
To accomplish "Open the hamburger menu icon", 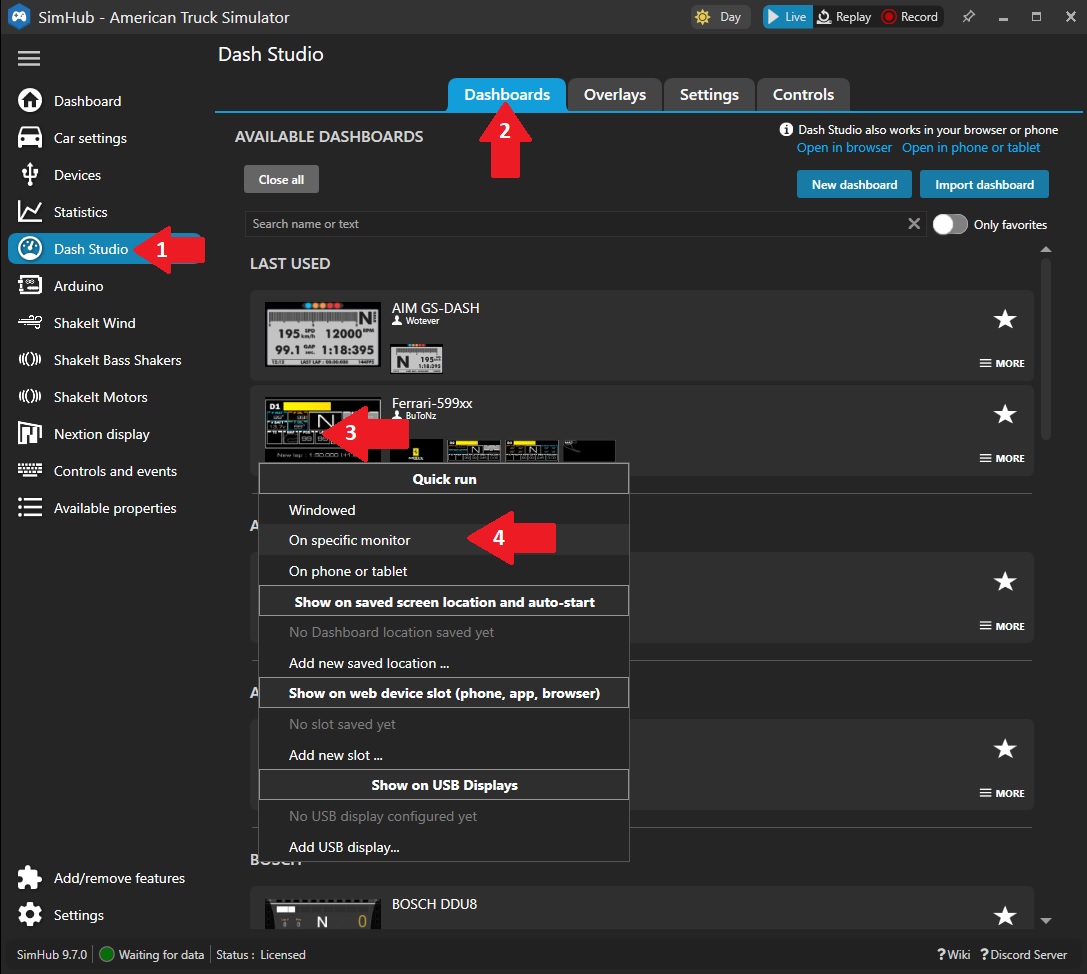I will point(28,58).
